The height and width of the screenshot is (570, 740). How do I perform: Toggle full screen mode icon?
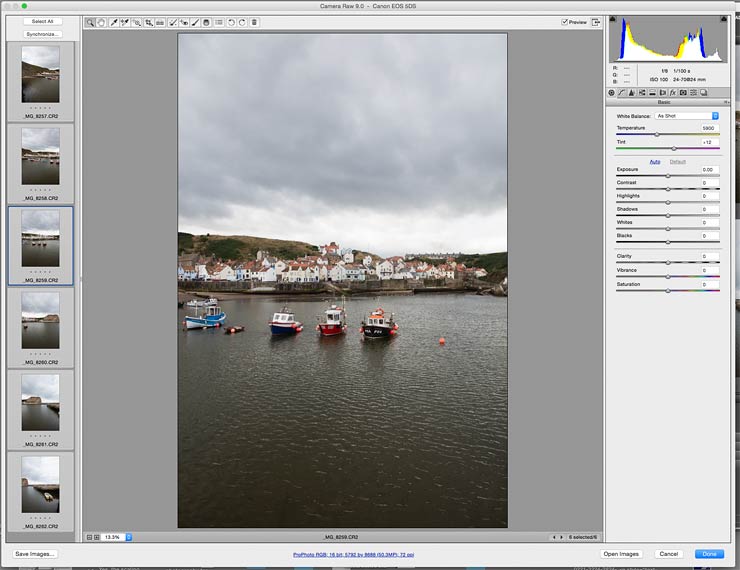pyautogui.click(x=596, y=22)
